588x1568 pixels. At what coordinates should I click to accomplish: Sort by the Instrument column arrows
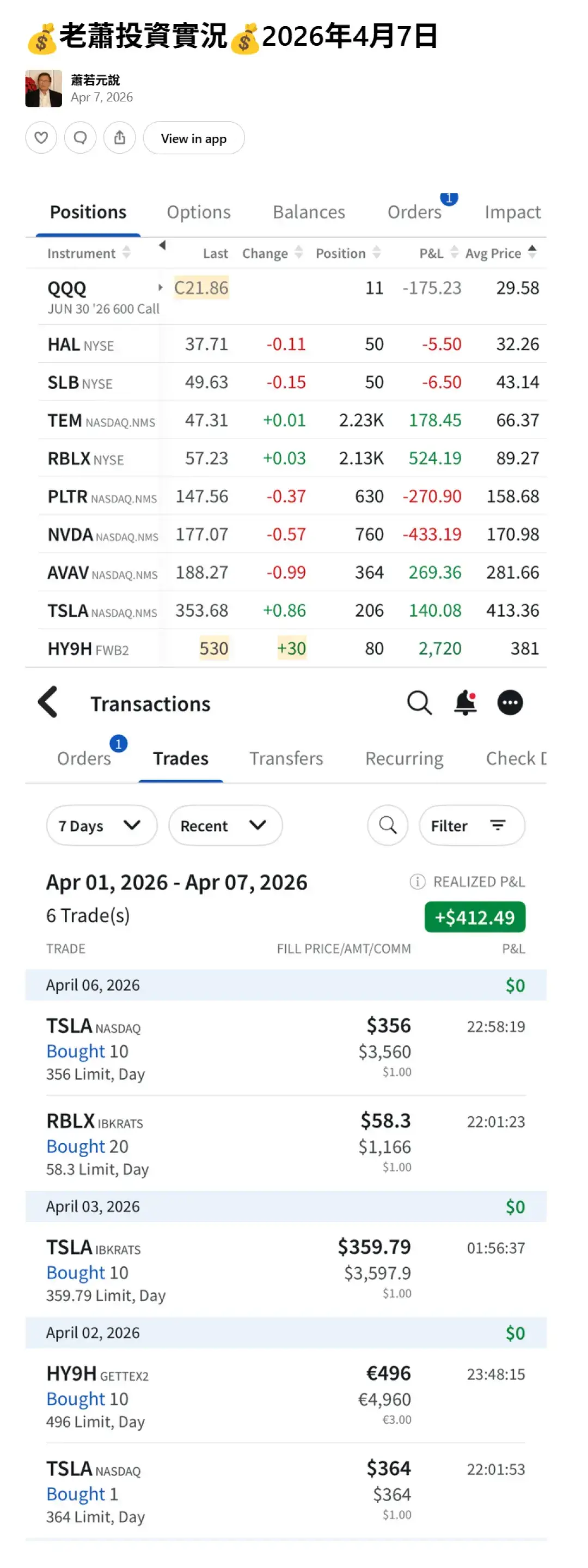tap(126, 253)
